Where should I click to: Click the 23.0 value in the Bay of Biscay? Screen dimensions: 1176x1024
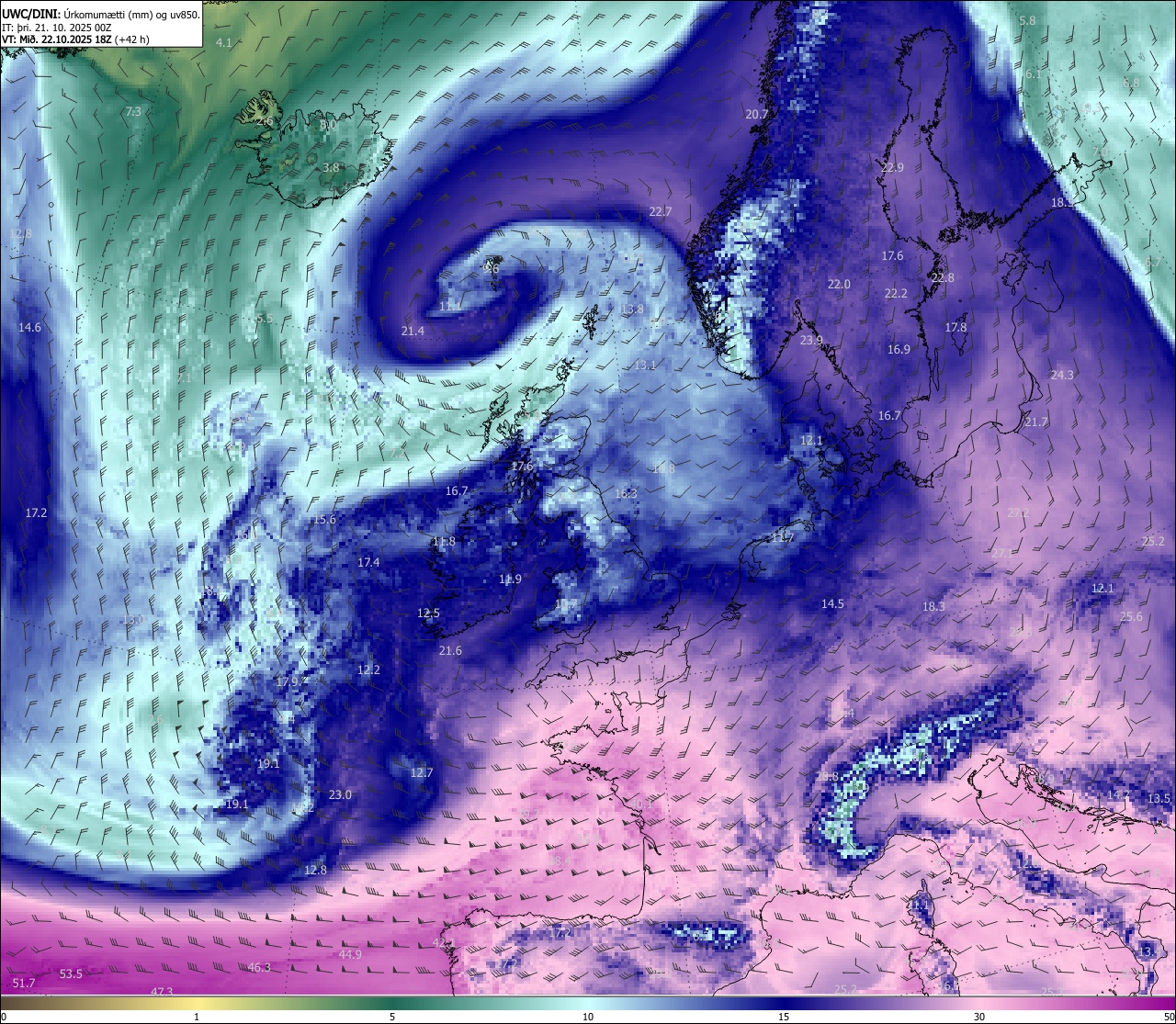tap(340, 795)
